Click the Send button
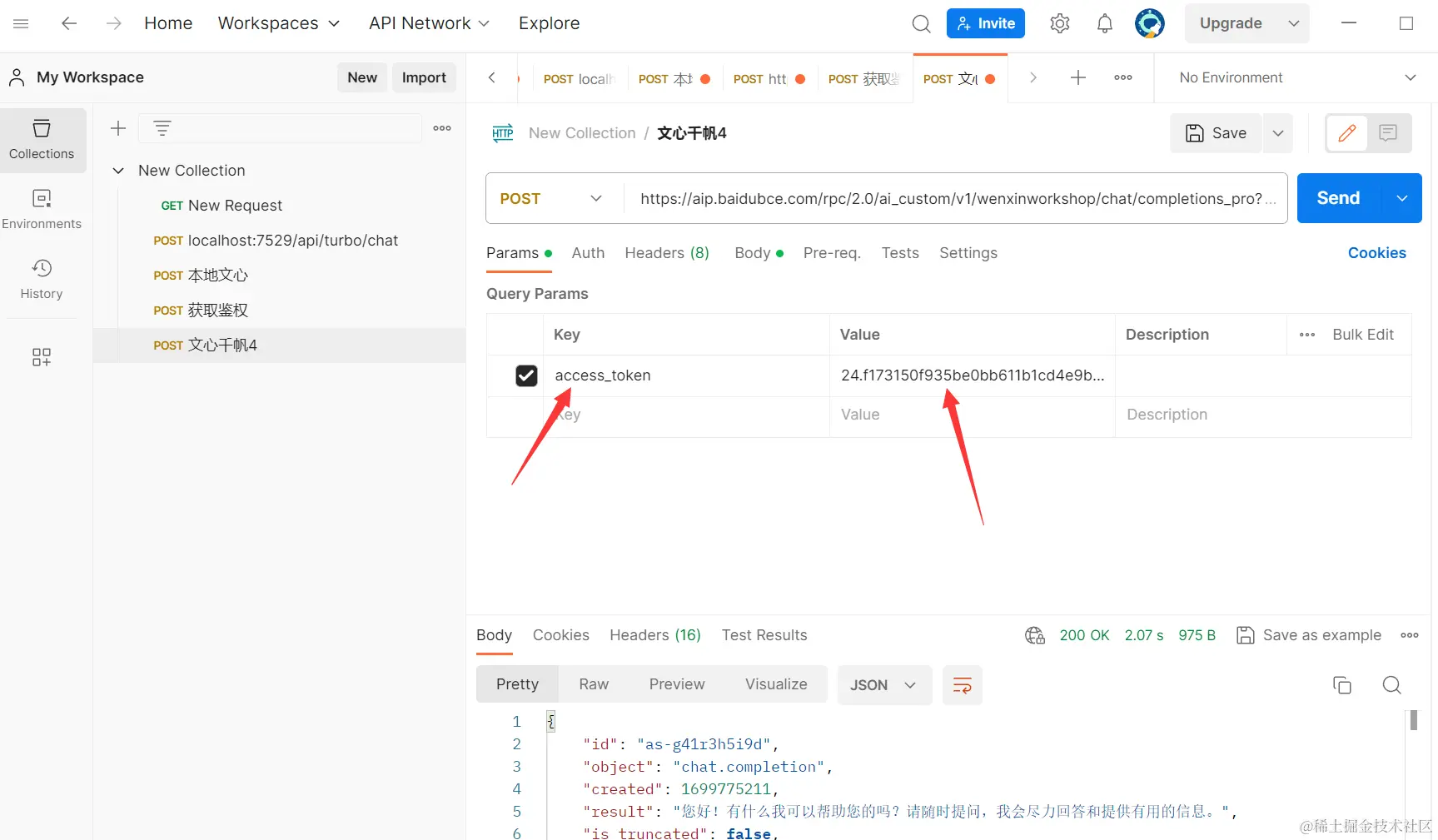The image size is (1438, 840). tap(1339, 198)
